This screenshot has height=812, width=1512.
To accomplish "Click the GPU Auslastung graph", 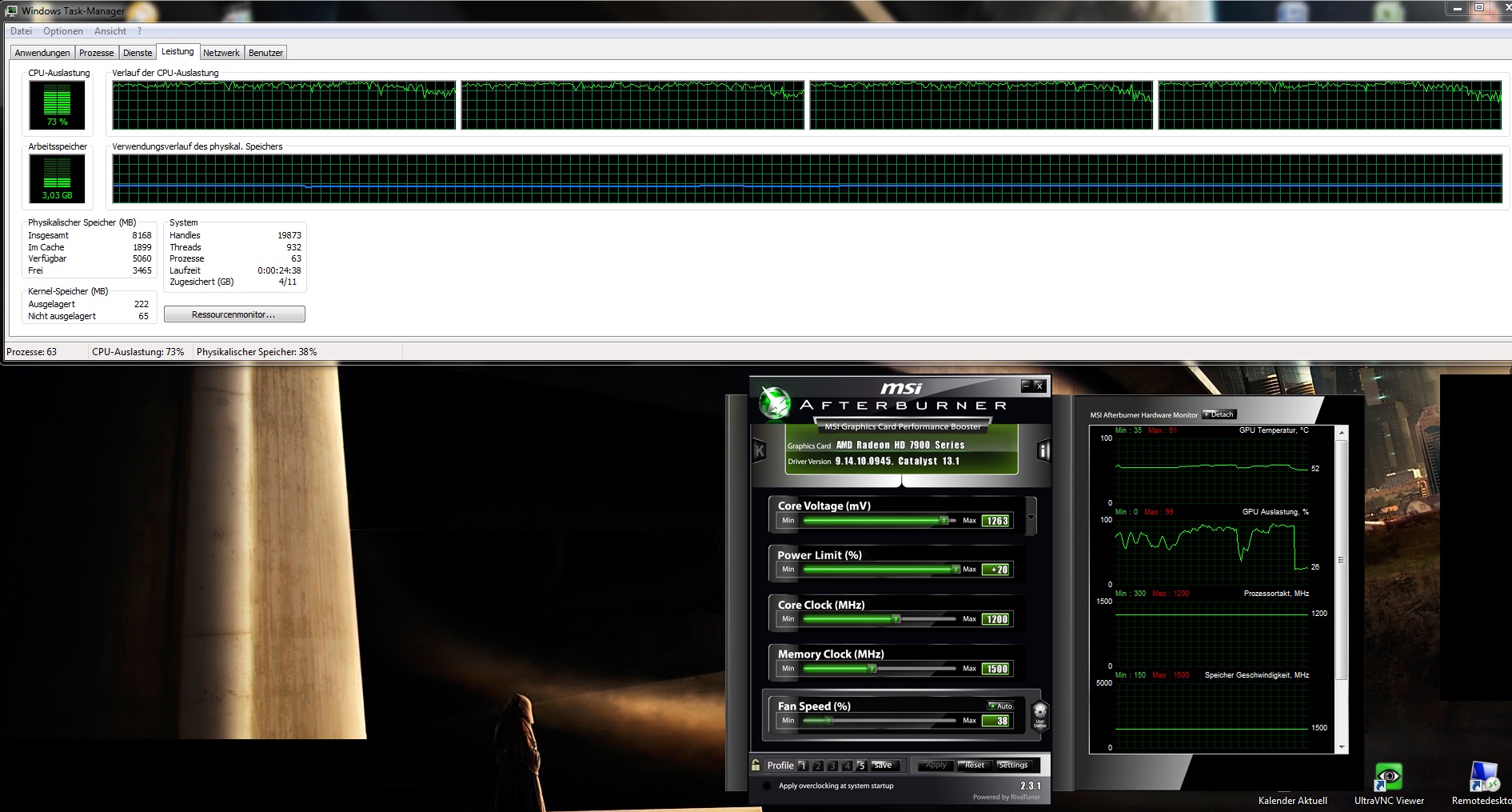I will (1212, 552).
